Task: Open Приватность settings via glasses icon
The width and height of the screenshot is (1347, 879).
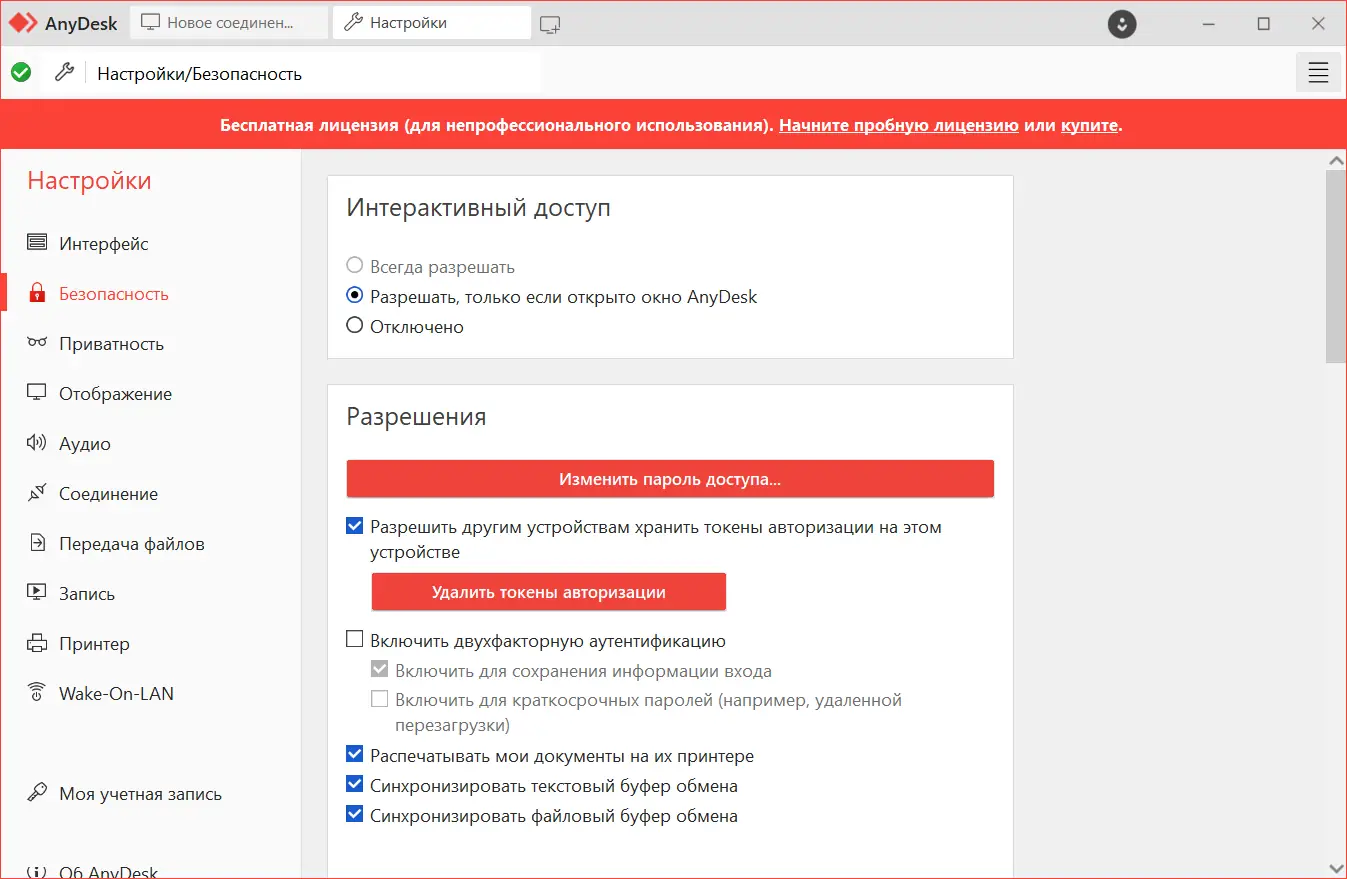Action: [x=36, y=343]
